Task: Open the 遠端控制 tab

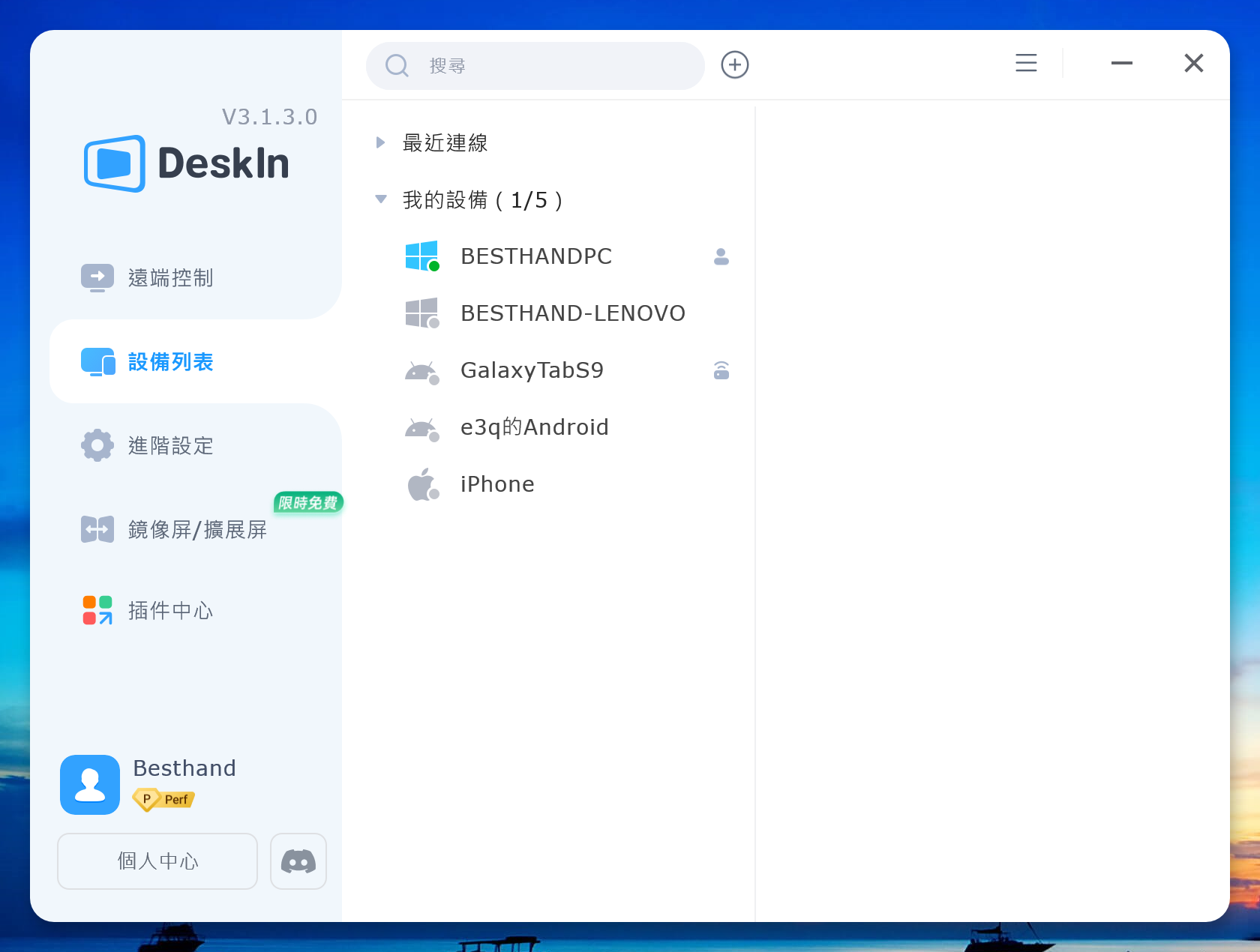Action: (x=170, y=278)
